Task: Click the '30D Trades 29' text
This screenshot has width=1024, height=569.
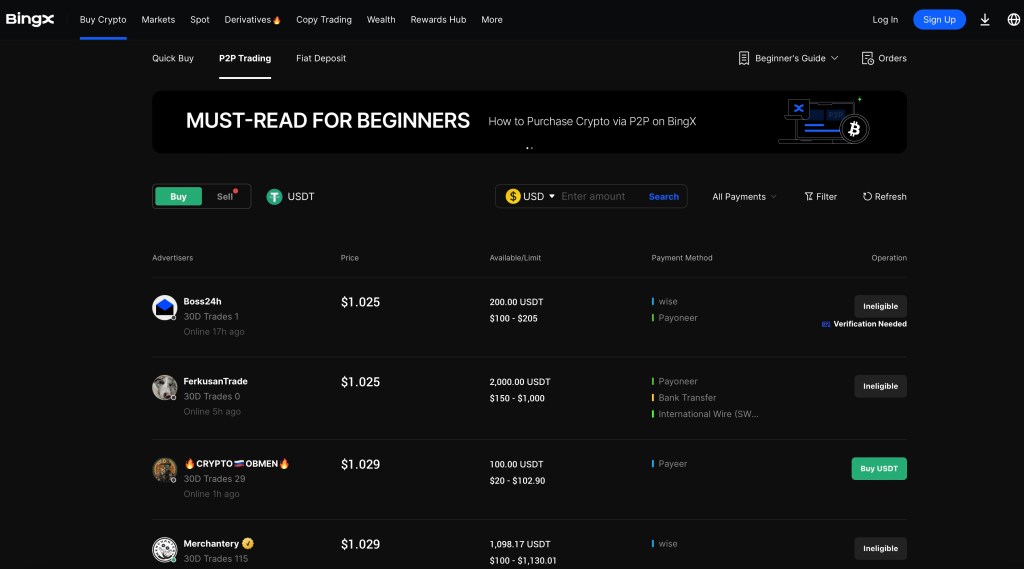Action: pyautogui.click(x=214, y=478)
